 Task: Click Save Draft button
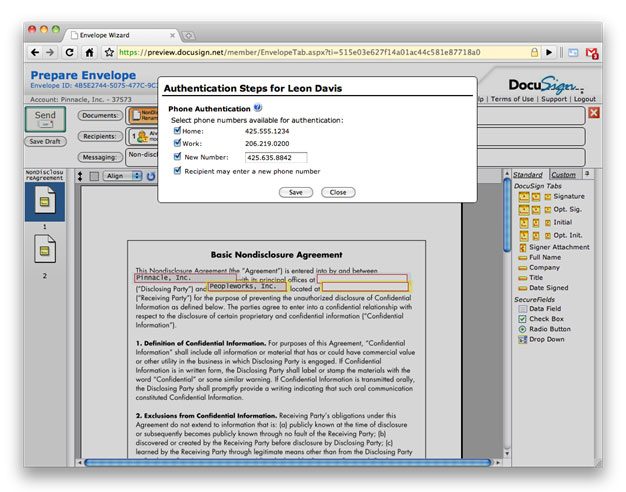pyautogui.click(x=45, y=141)
